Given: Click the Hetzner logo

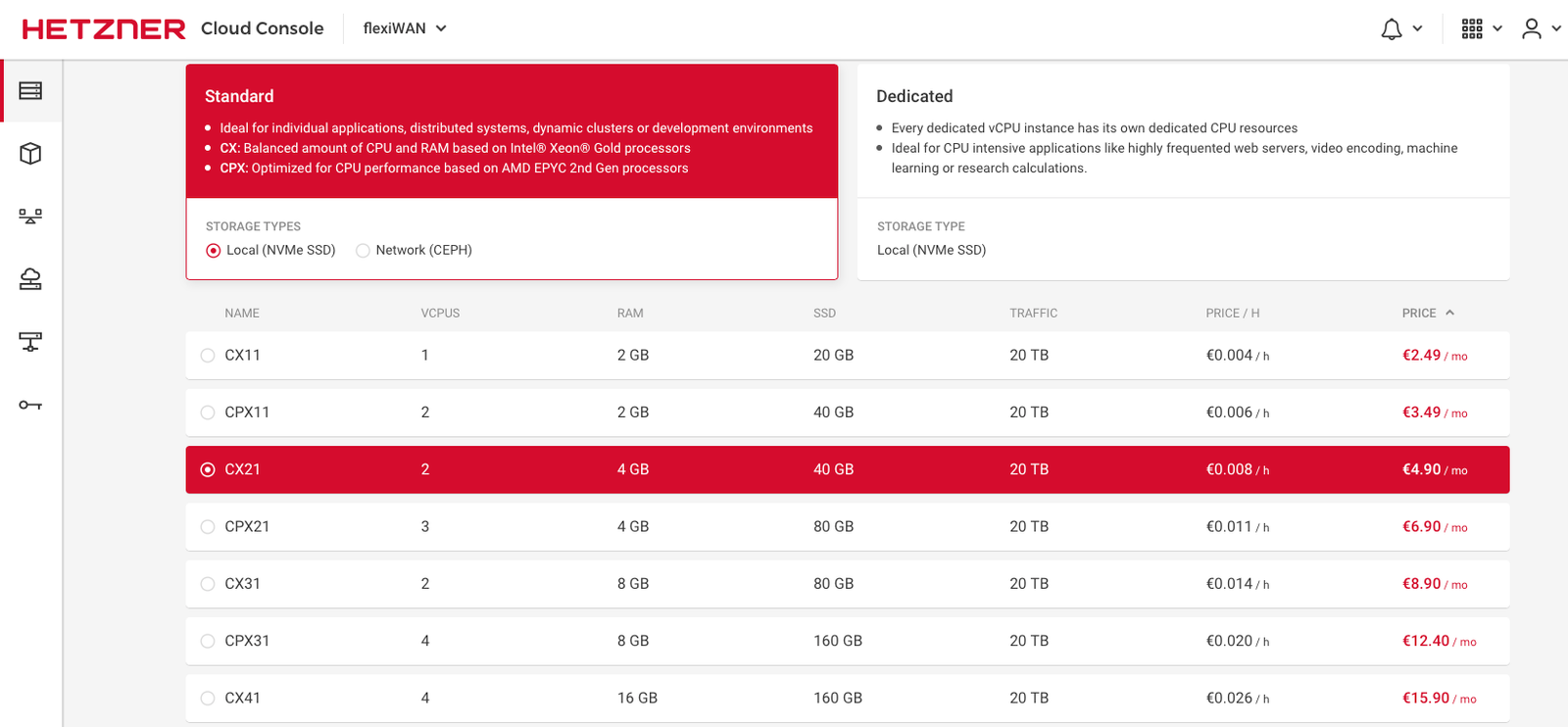Looking at the screenshot, I should (x=104, y=29).
